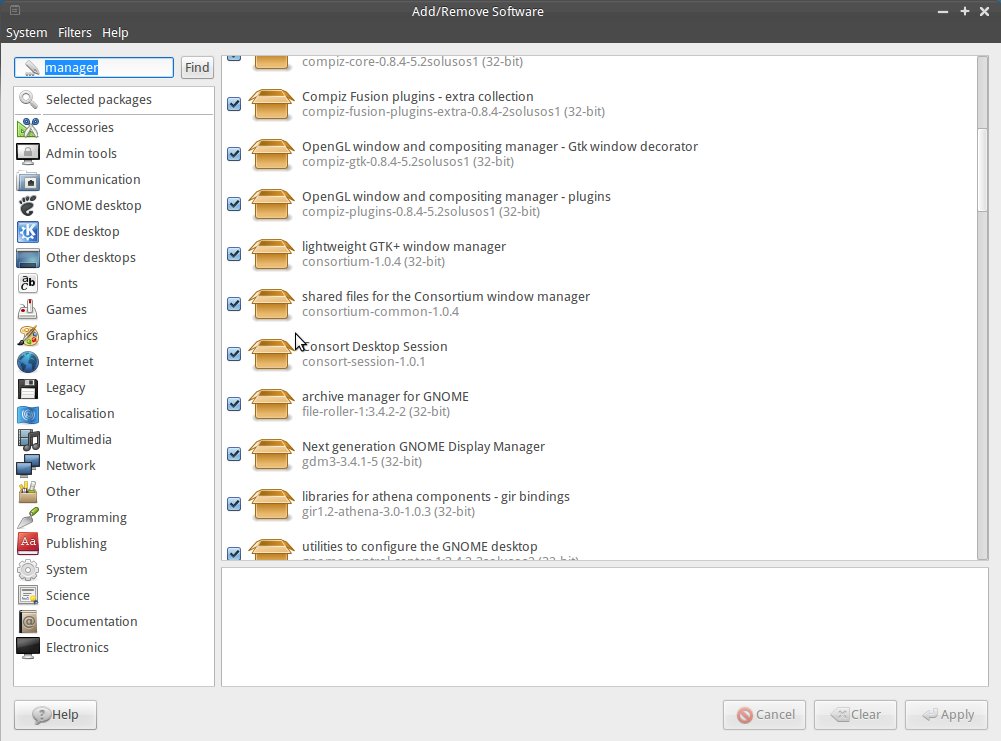Uncheck Next generation GNOME Display Manager
The height and width of the screenshot is (741, 1001).
click(x=234, y=454)
